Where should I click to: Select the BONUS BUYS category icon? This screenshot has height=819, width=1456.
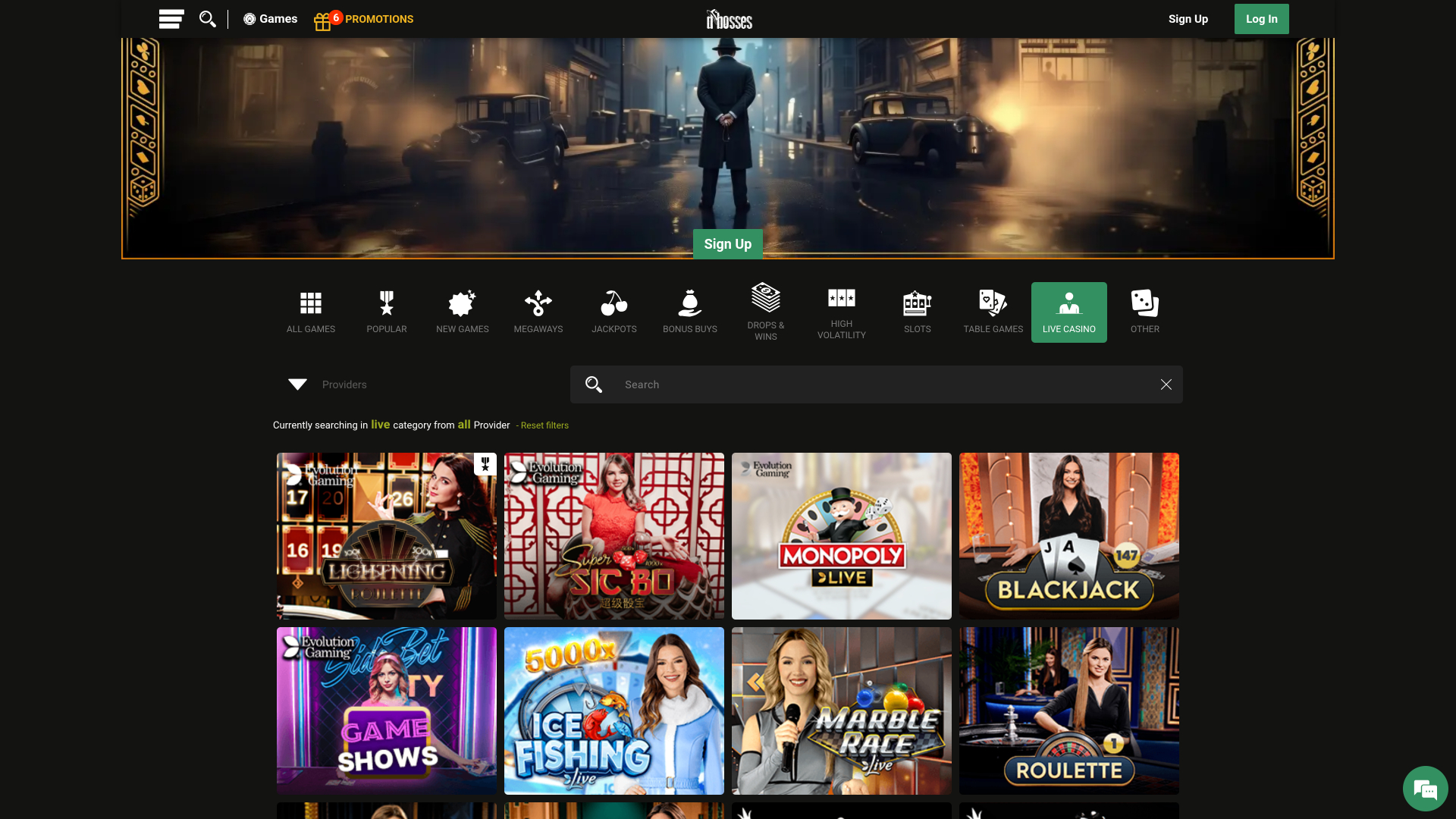689,312
